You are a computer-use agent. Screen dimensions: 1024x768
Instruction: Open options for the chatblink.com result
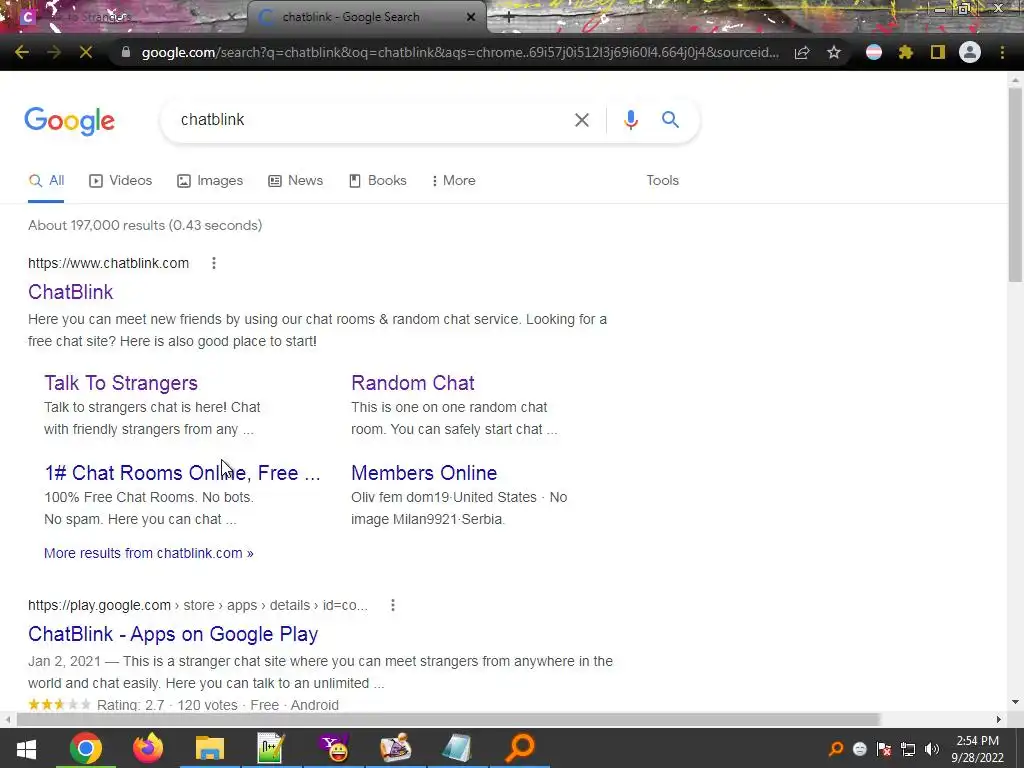(214, 263)
